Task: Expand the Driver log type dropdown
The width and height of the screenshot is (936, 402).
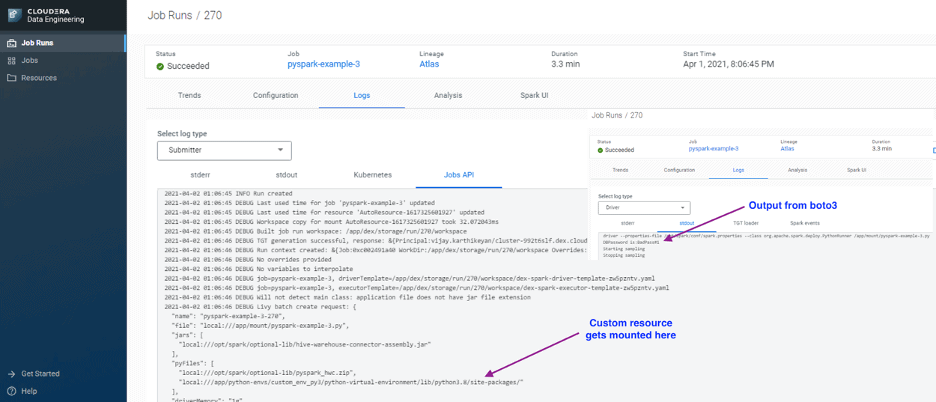Action: [643, 208]
